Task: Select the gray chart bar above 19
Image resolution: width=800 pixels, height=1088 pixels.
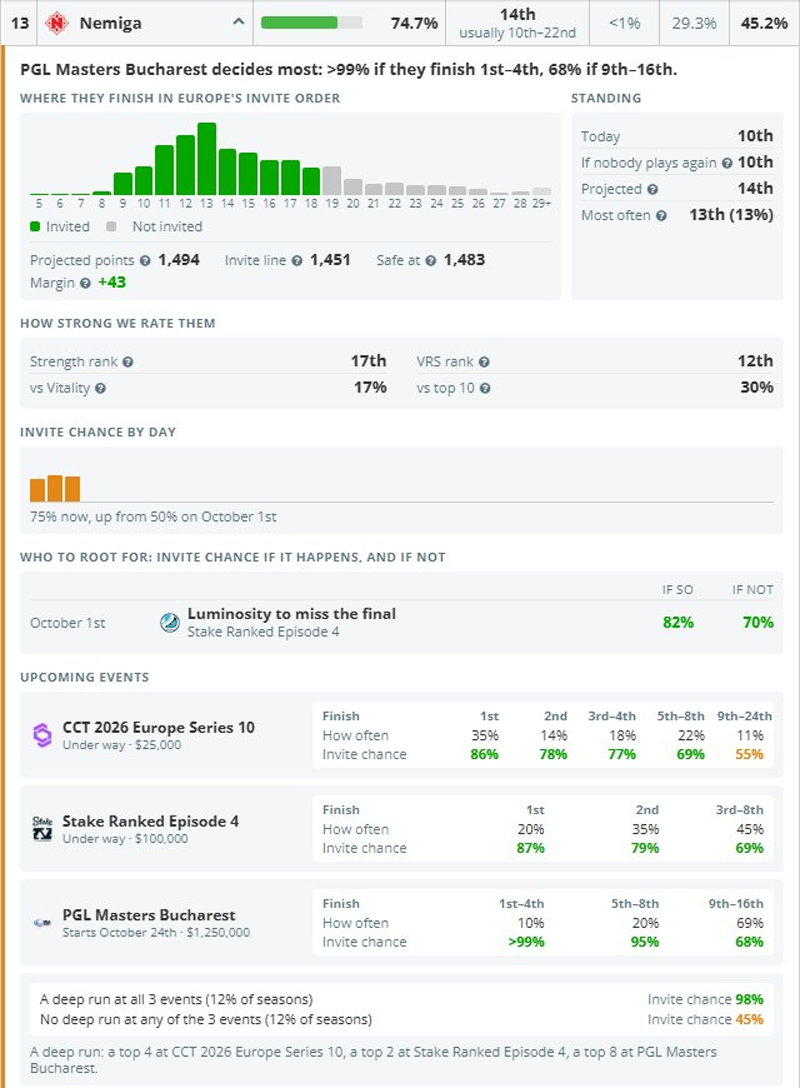Action: click(x=332, y=180)
